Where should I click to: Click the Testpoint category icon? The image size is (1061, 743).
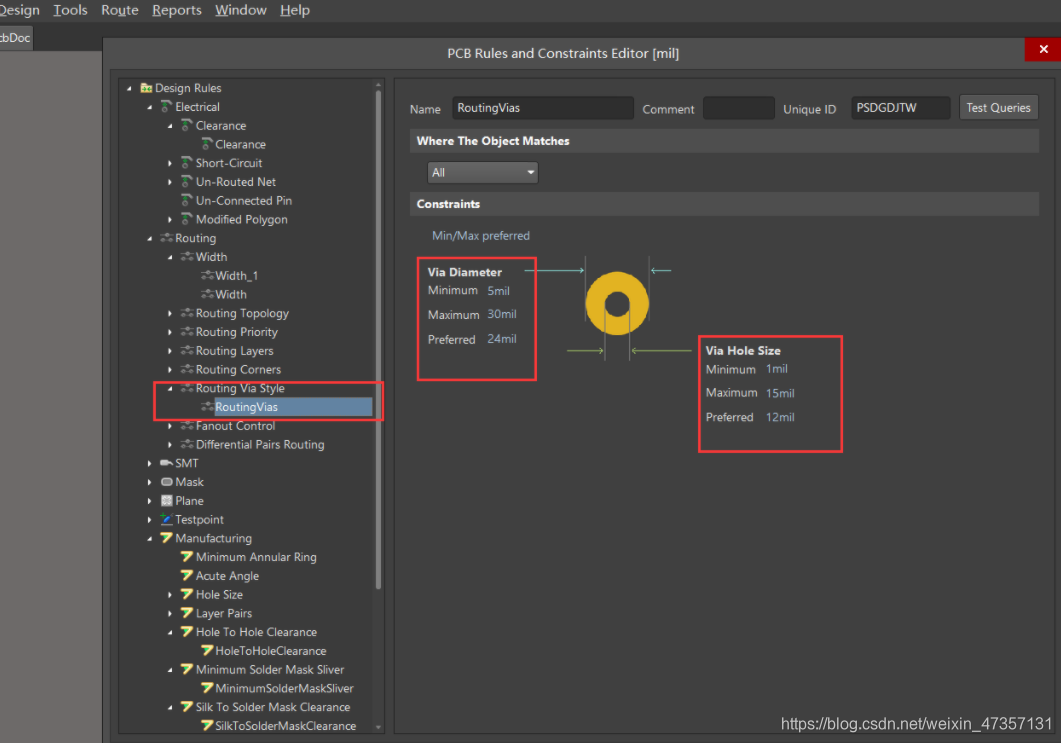coord(166,519)
